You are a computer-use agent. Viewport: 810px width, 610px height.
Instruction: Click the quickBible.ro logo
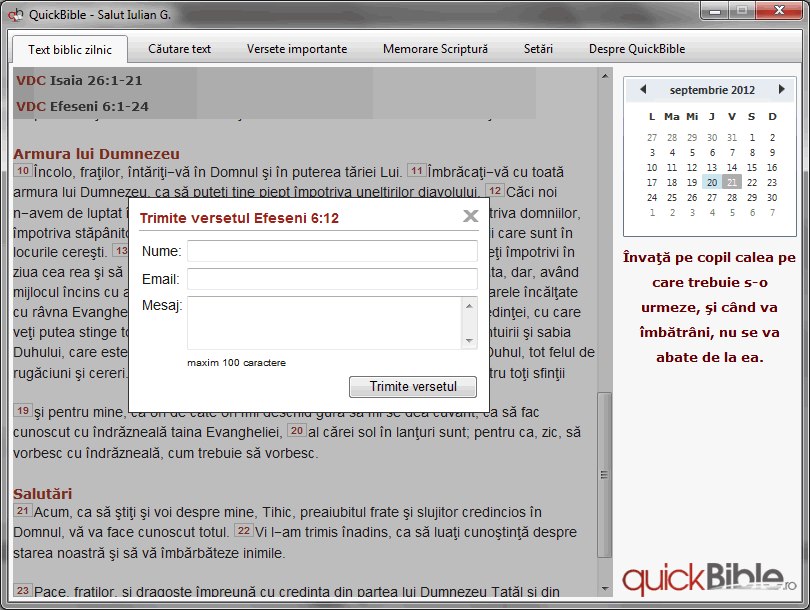(709, 578)
